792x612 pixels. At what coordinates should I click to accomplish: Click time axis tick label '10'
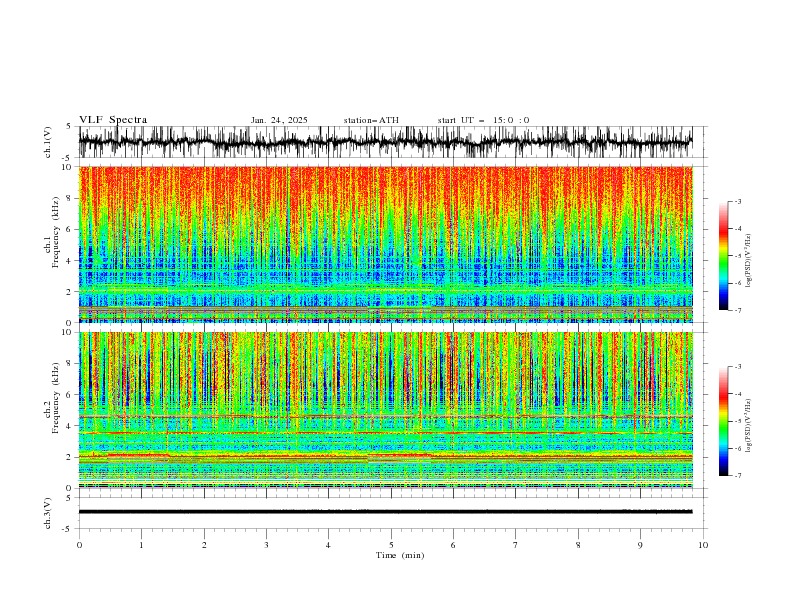703,545
